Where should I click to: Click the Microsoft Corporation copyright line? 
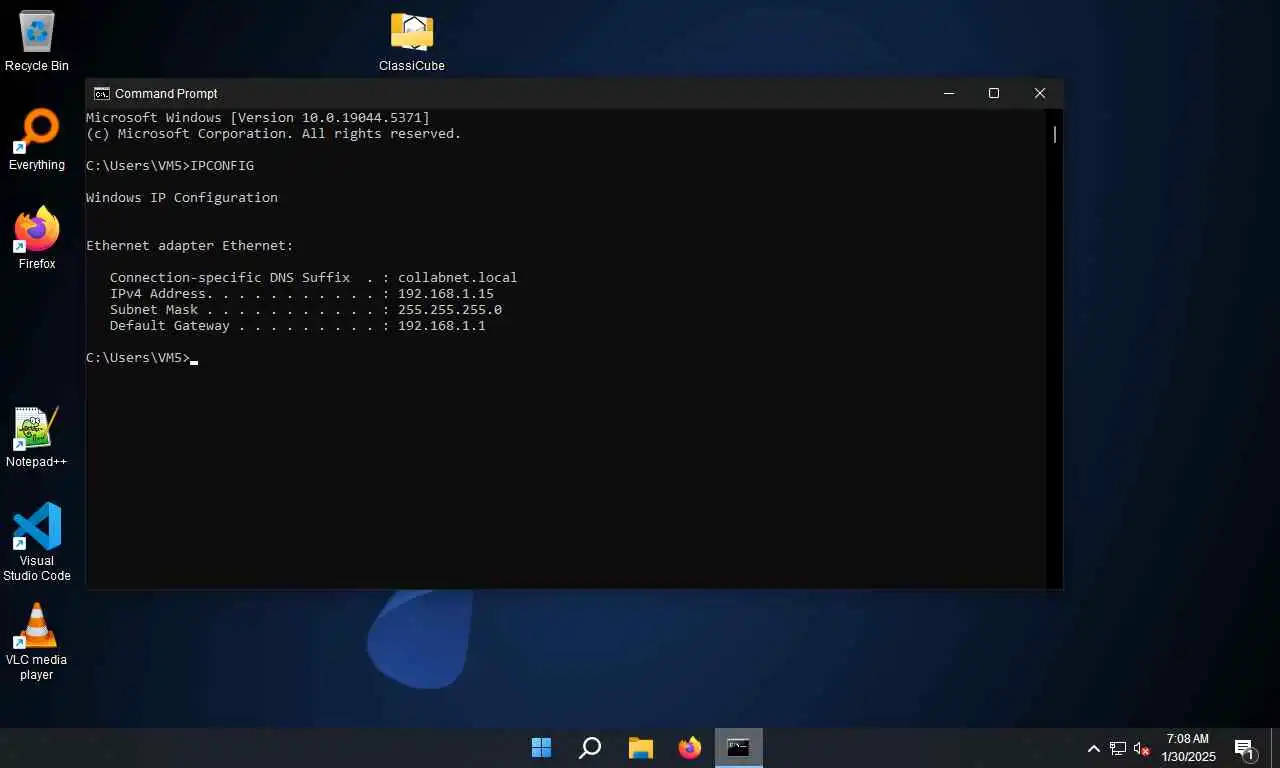pyautogui.click(x=274, y=134)
